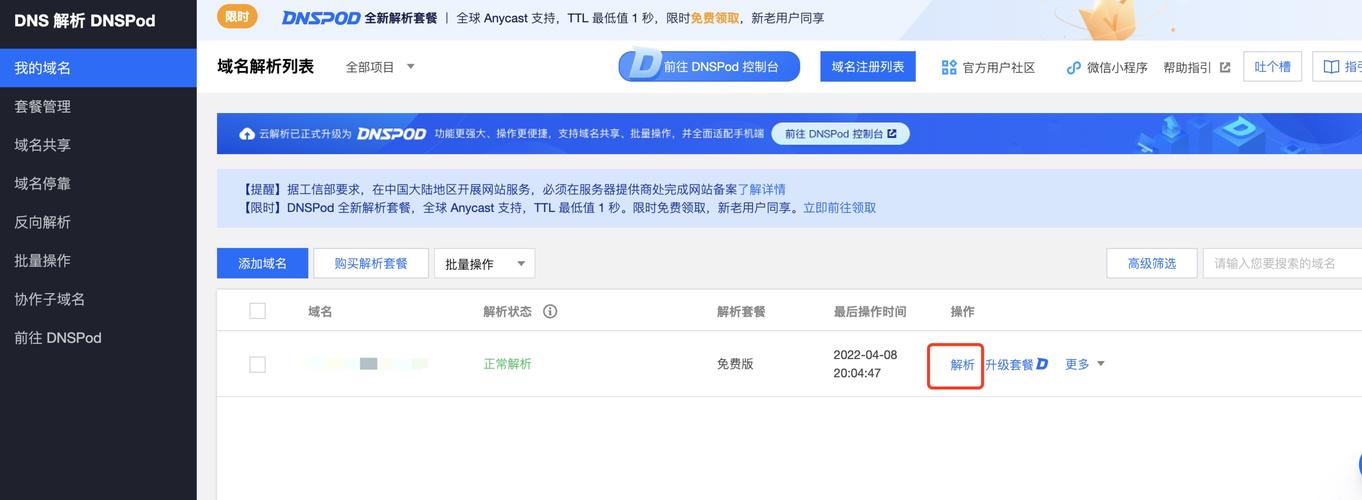Select 域名停靠 sidebar entry
1362x500 pixels.
[x=98, y=183]
